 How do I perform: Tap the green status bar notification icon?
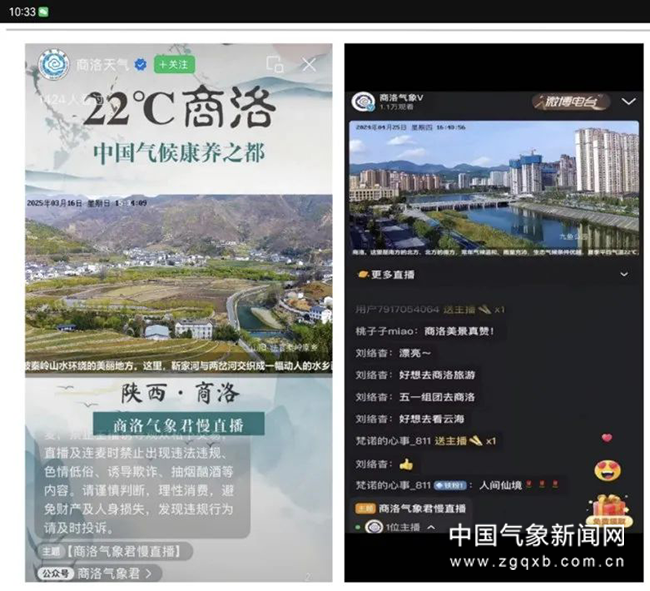click(x=43, y=11)
